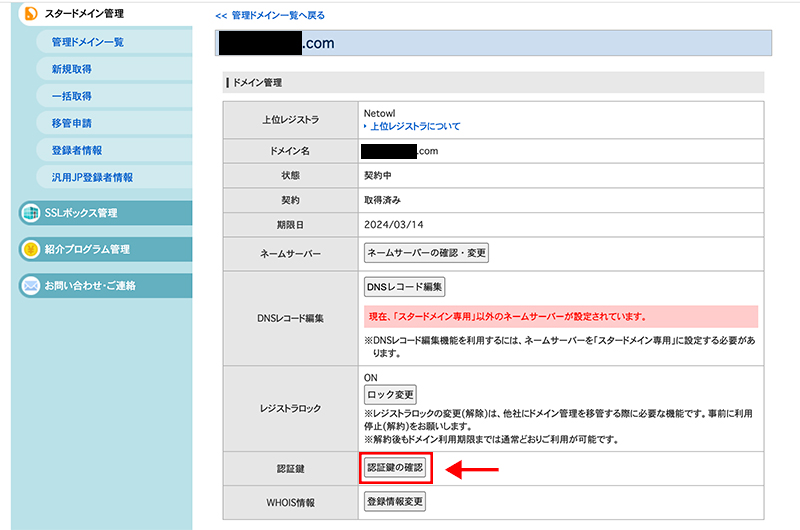
Task: Open 一括取得 sidebar item
Action: point(71,96)
